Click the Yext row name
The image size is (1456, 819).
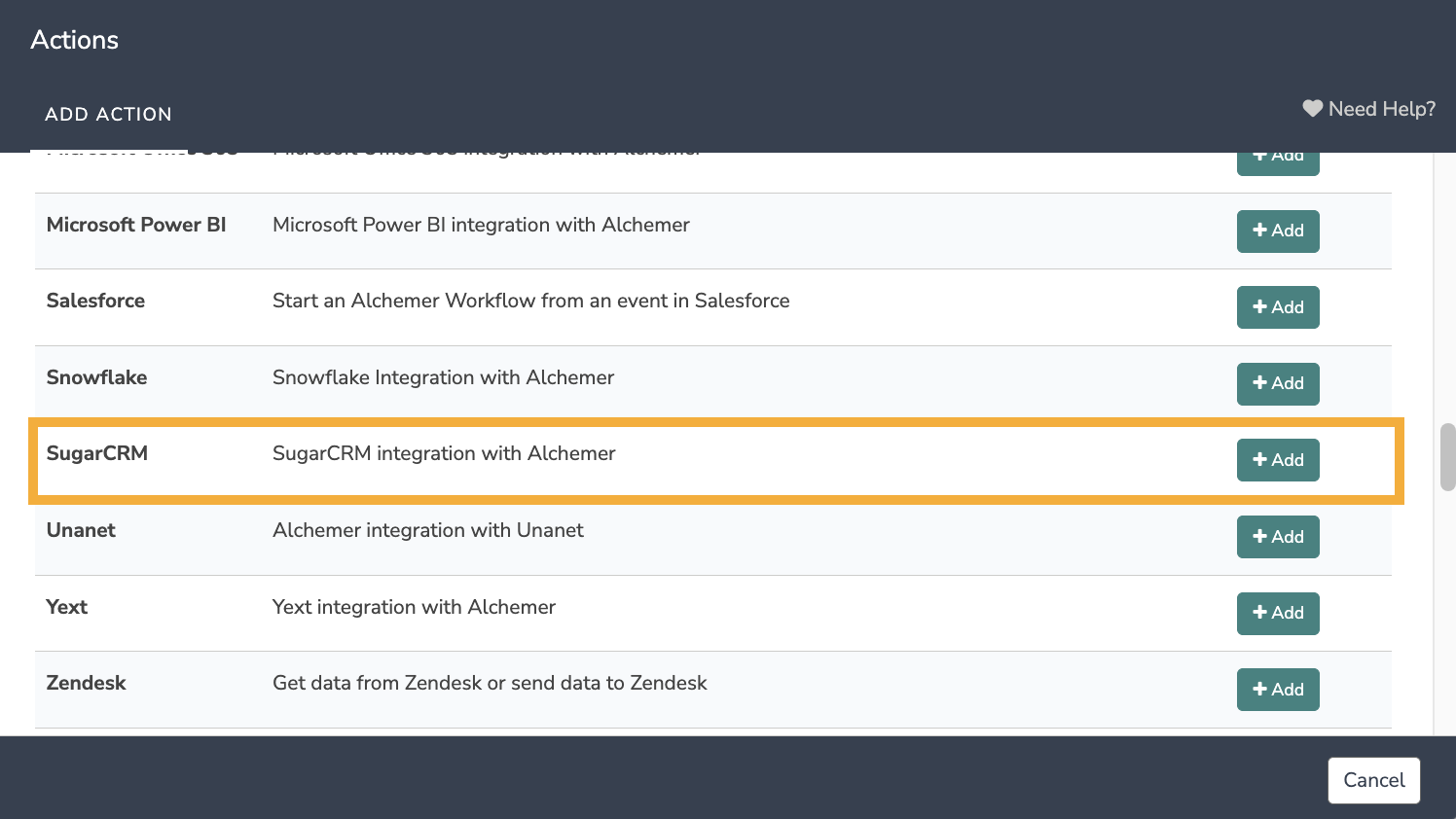[x=67, y=607]
